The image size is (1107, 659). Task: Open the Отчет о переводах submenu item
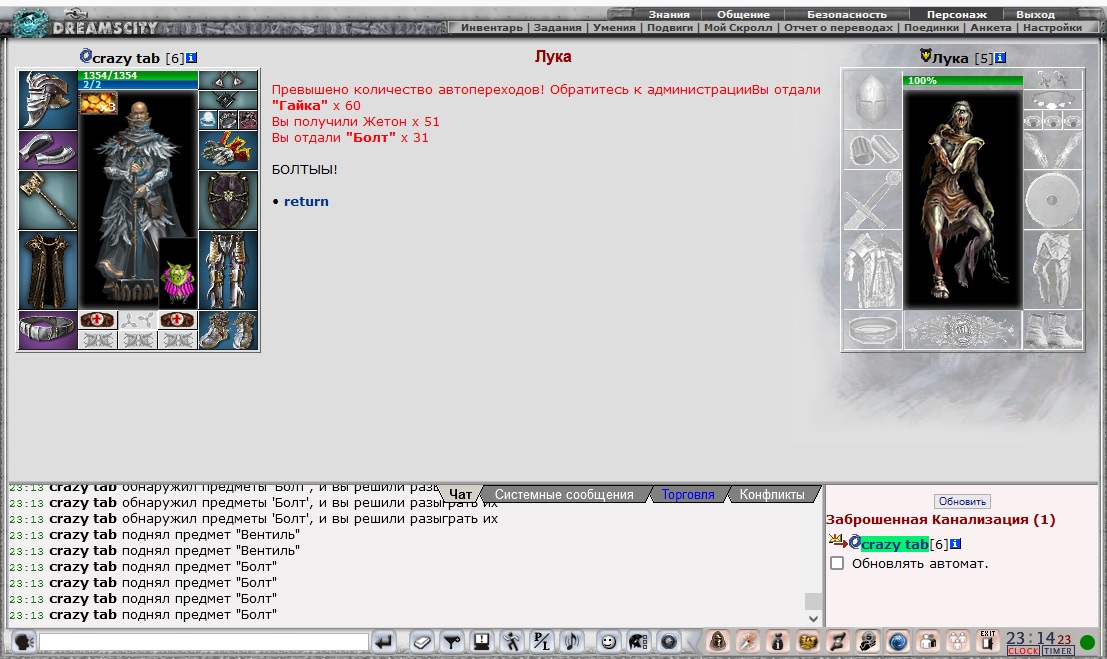click(x=839, y=28)
